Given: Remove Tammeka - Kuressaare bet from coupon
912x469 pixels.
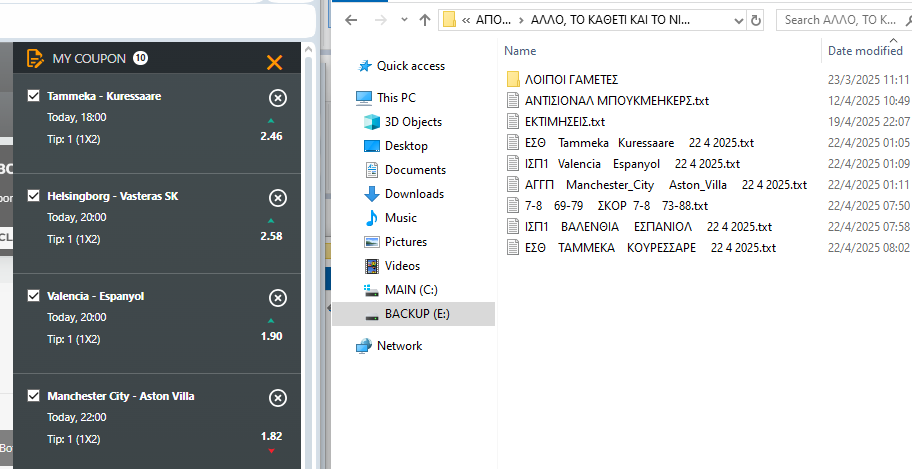Looking at the screenshot, I should tap(278, 97).
